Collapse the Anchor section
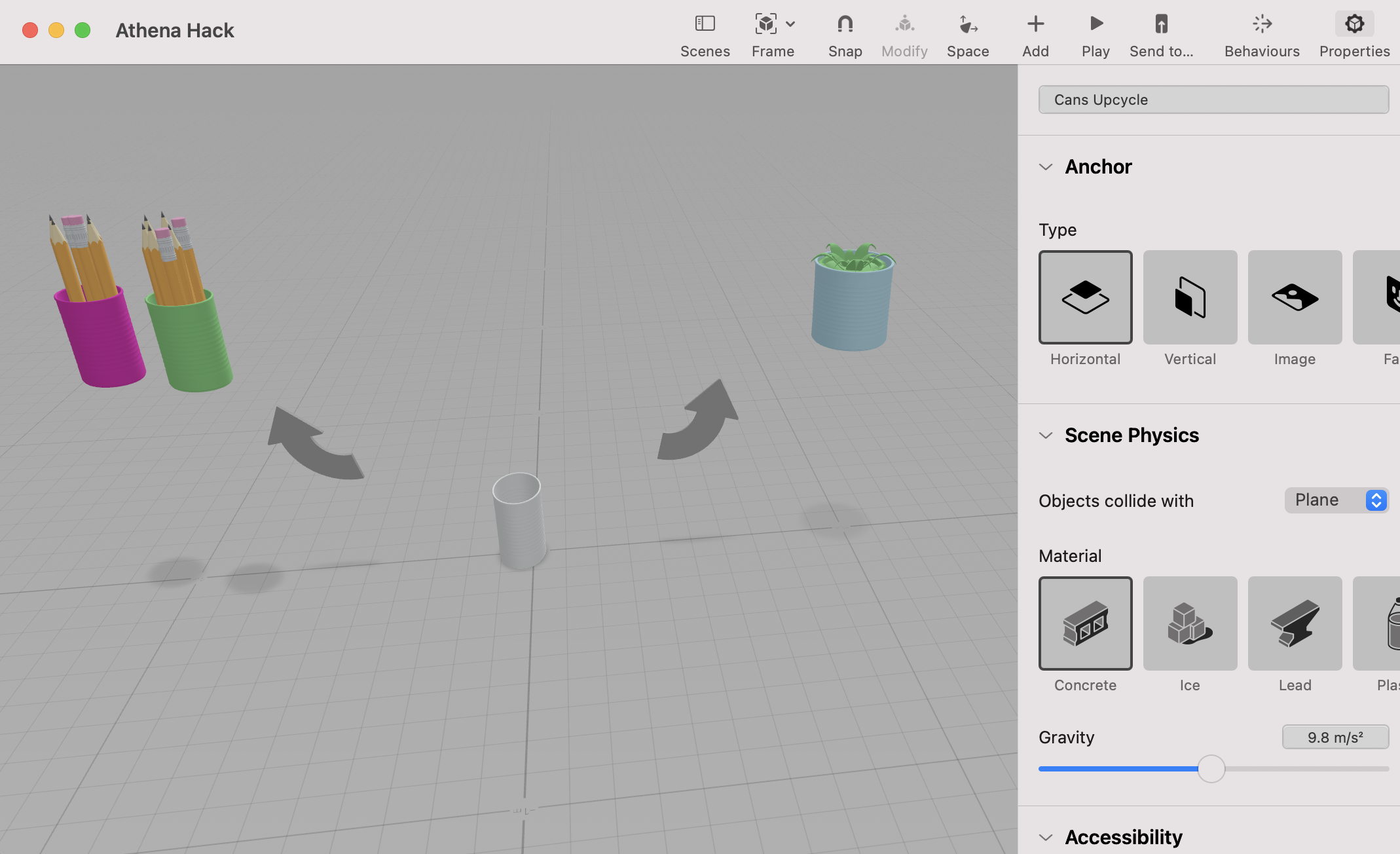This screenshot has height=854, width=1400. point(1046,167)
